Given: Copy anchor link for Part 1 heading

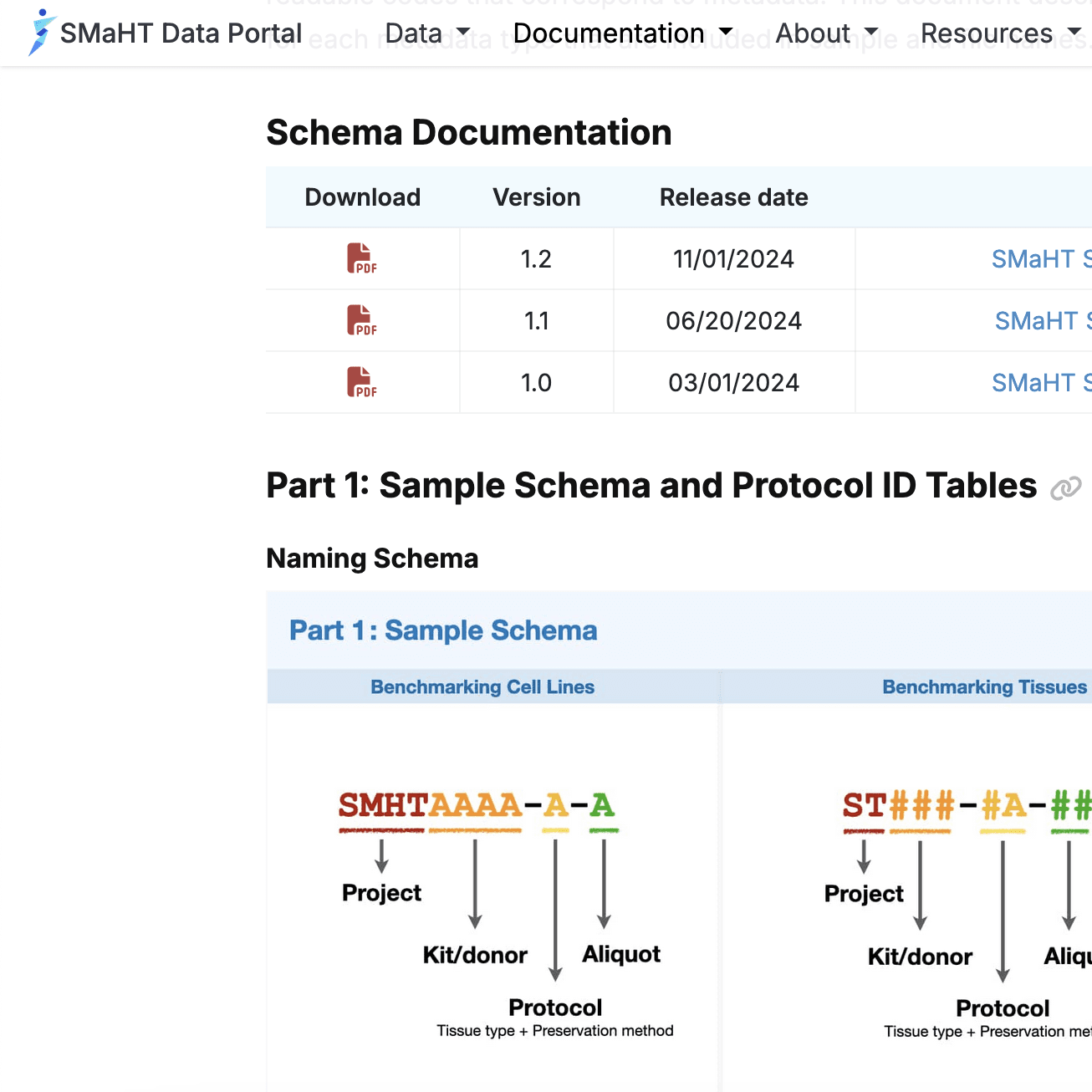Looking at the screenshot, I should pyautogui.click(x=1065, y=488).
